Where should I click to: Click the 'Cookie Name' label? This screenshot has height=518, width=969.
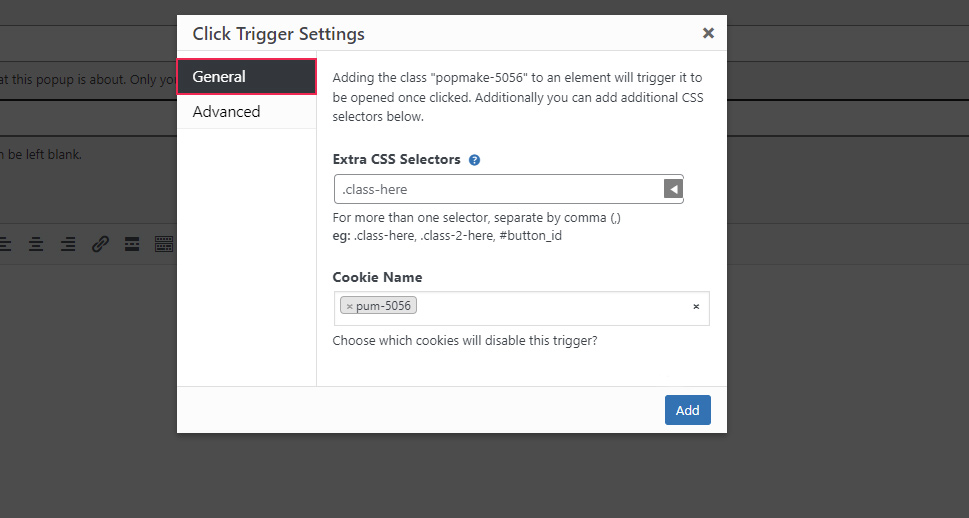(x=377, y=278)
